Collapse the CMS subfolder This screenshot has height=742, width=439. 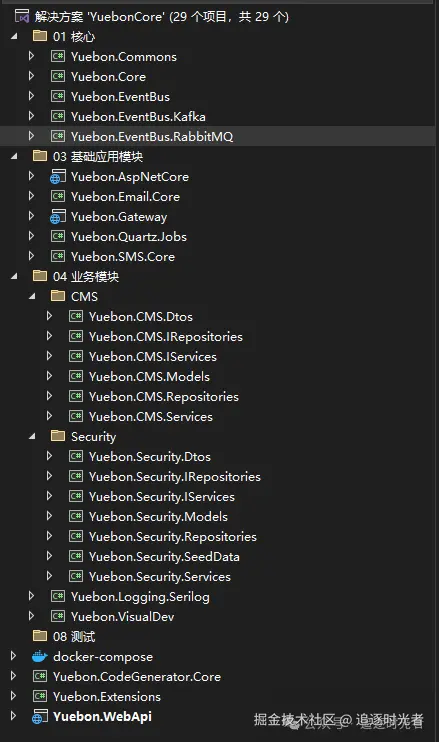click(x=32, y=297)
